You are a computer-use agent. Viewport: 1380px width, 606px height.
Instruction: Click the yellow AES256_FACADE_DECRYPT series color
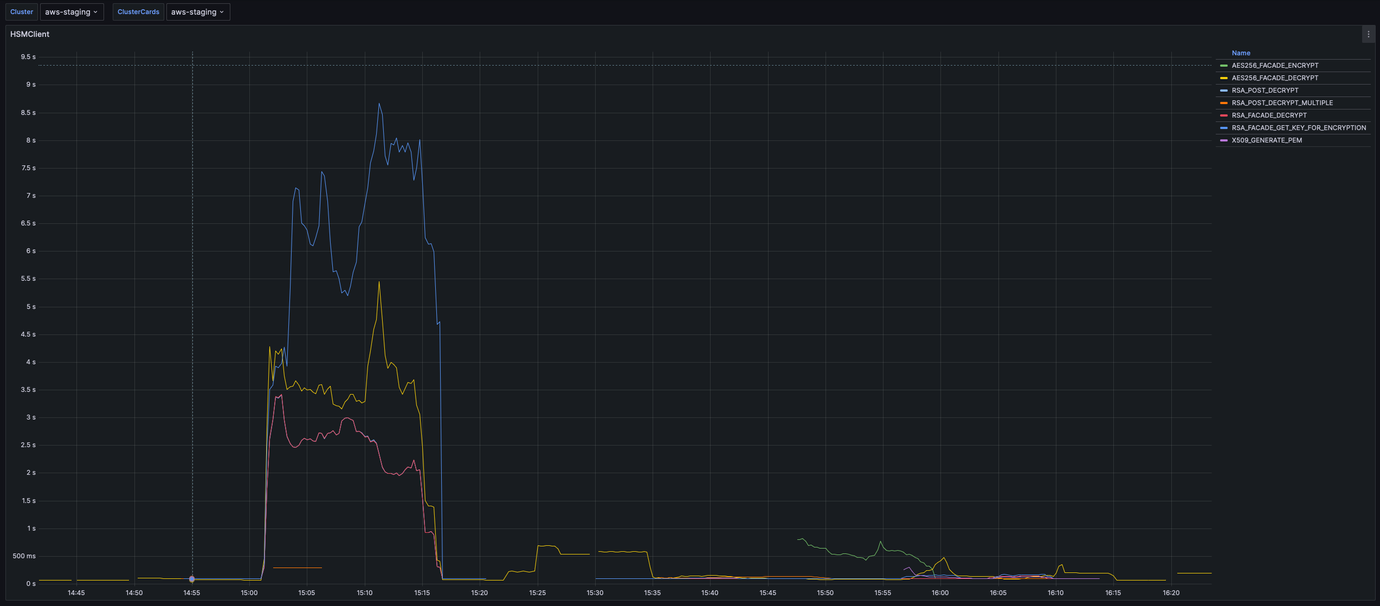tap(1224, 78)
